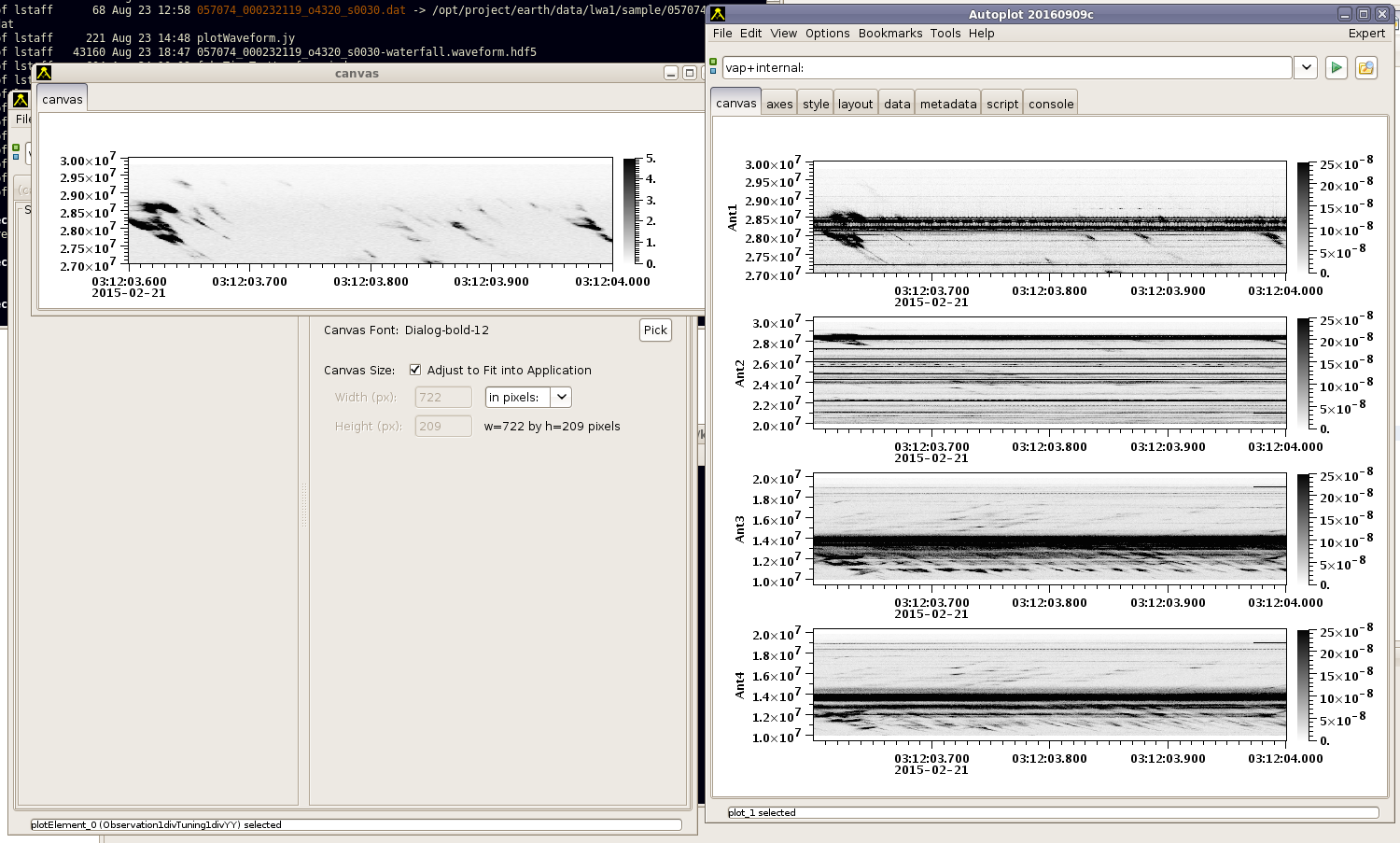This screenshot has width=1400, height=843.
Task: Open the Edit menu in Autoplot
Action: pyautogui.click(x=750, y=33)
